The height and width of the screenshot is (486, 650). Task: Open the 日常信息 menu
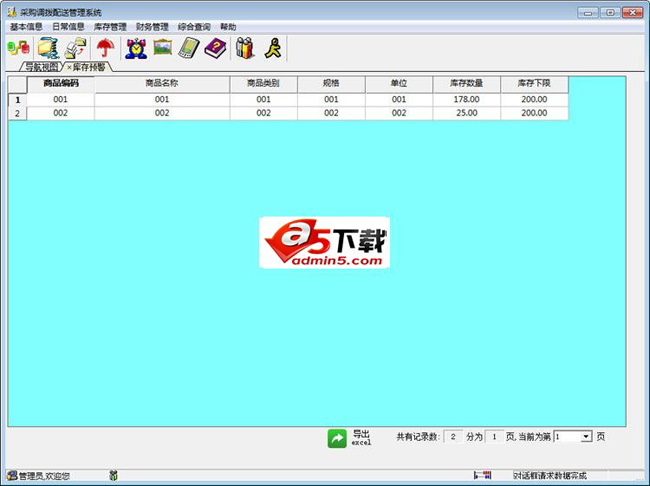pos(68,27)
